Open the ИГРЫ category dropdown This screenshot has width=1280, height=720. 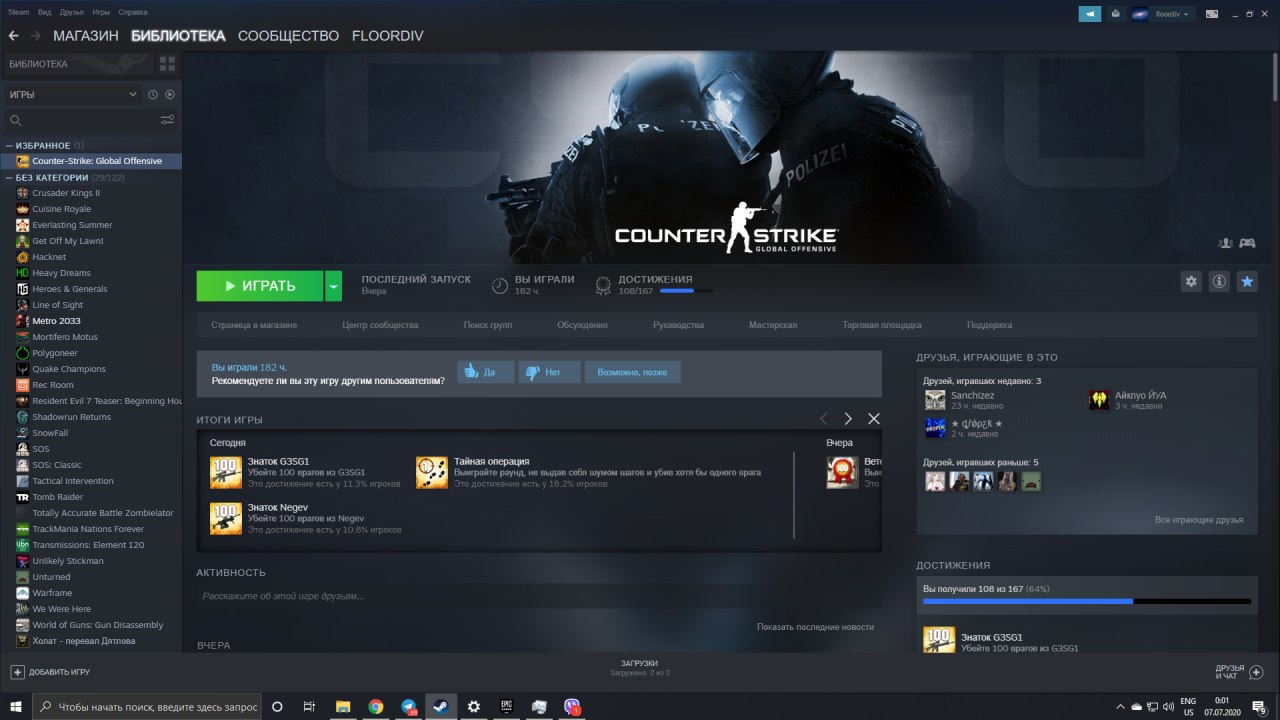coord(72,94)
